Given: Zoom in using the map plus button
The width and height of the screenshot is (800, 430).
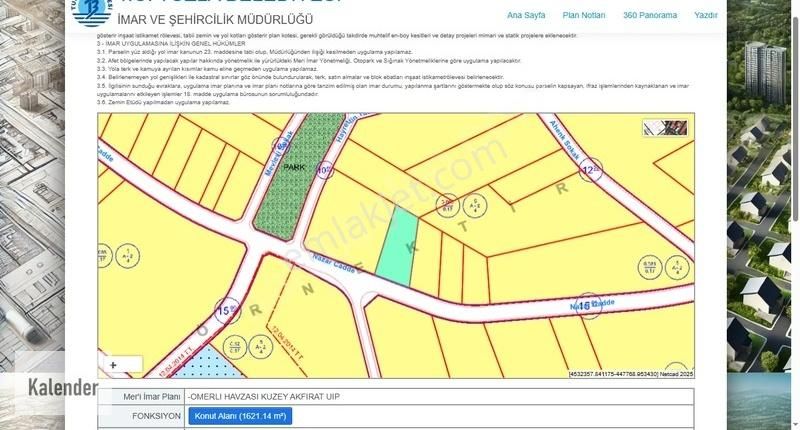Looking at the screenshot, I should click(x=113, y=365).
